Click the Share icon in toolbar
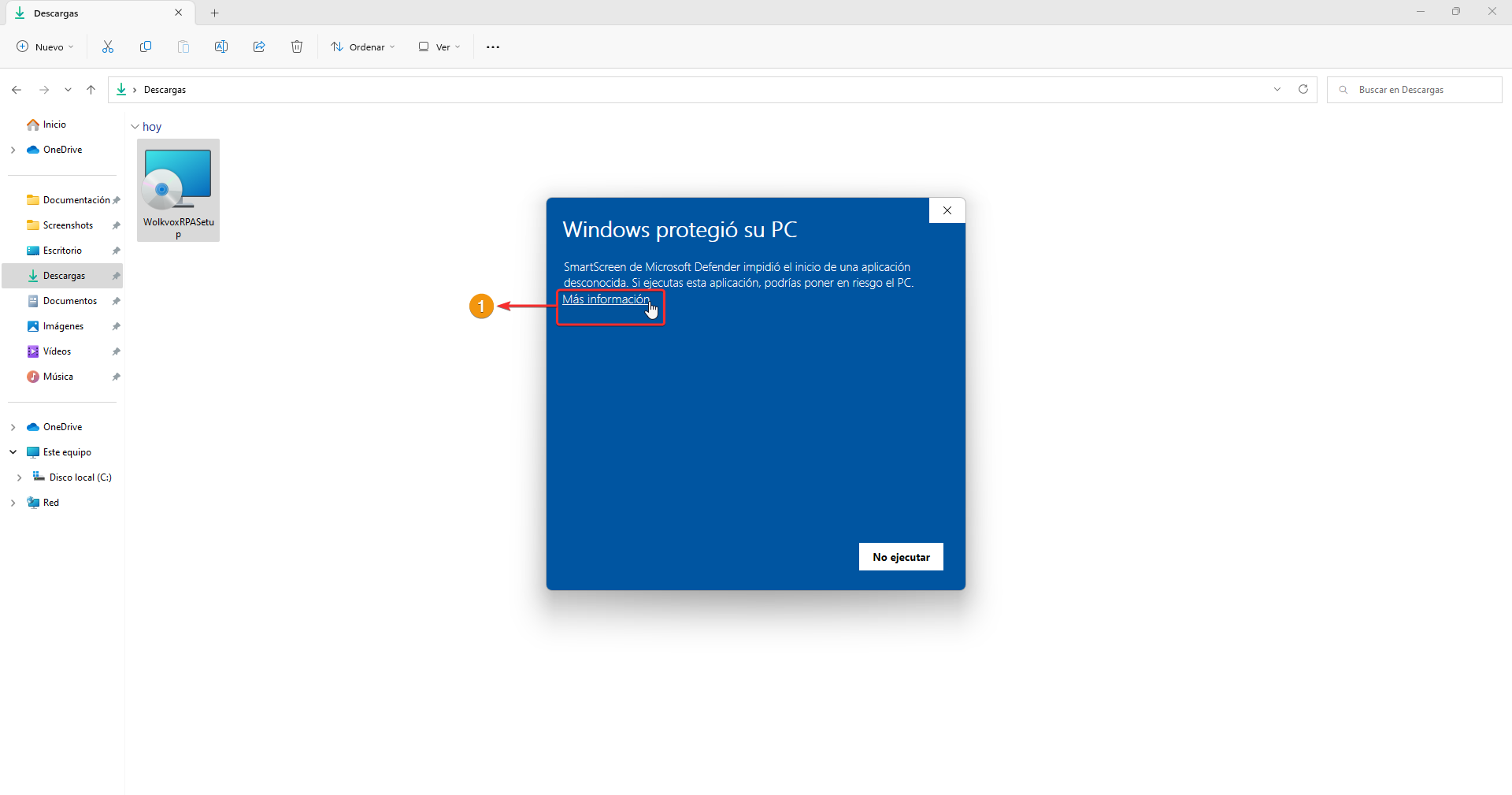The width and height of the screenshot is (1512, 795). [259, 47]
